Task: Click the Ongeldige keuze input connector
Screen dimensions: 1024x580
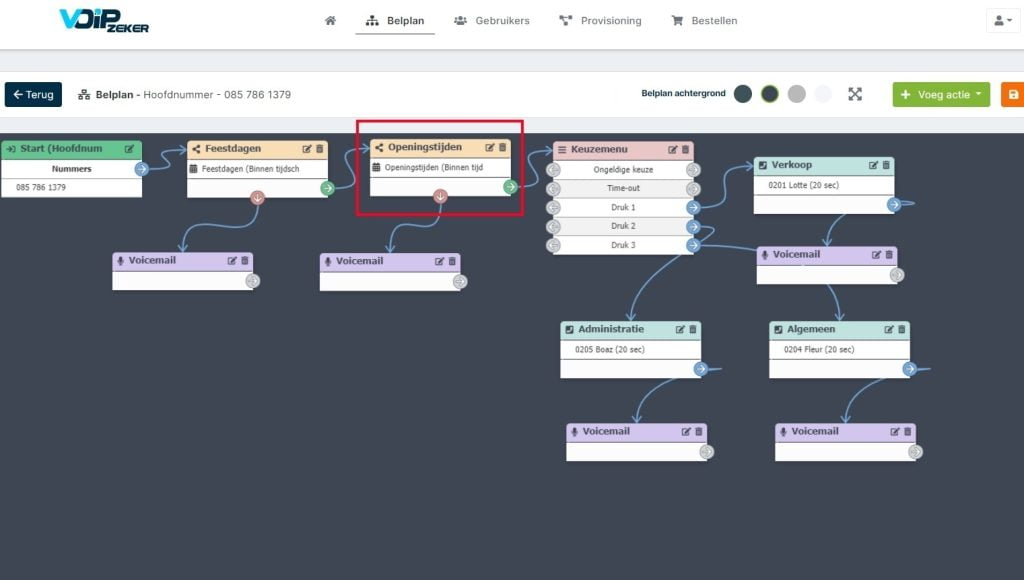Action: [x=553, y=170]
